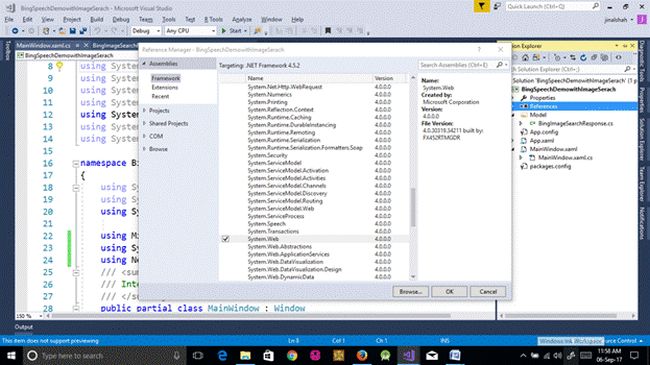Open the File menu
The image size is (650, 365).
[x=9, y=19]
